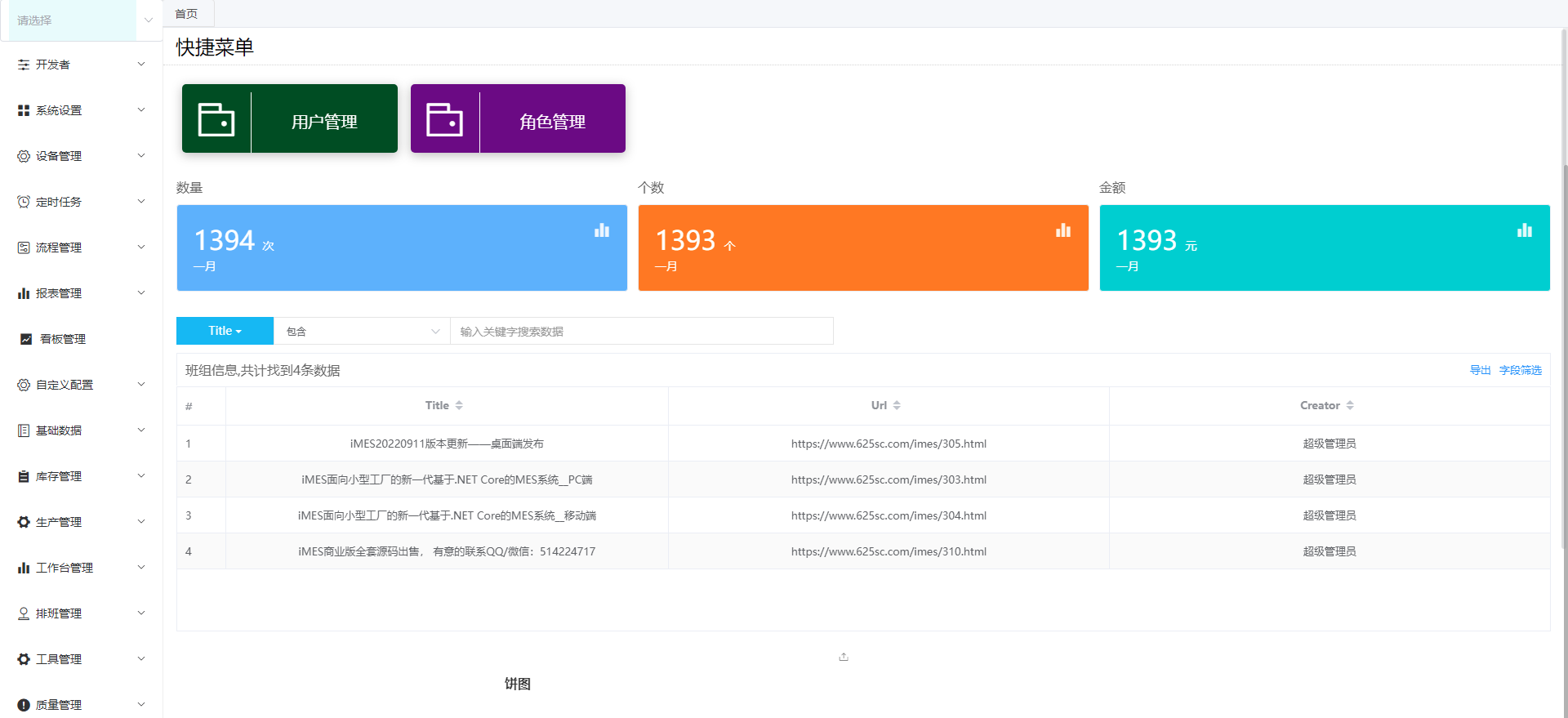
Task: Expand 库存管理 menu chevron
Action: pyautogui.click(x=141, y=475)
